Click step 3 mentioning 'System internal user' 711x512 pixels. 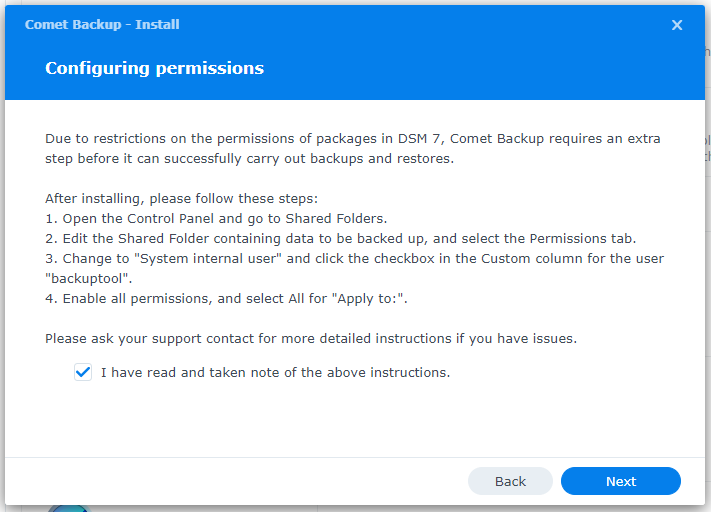(x=355, y=259)
